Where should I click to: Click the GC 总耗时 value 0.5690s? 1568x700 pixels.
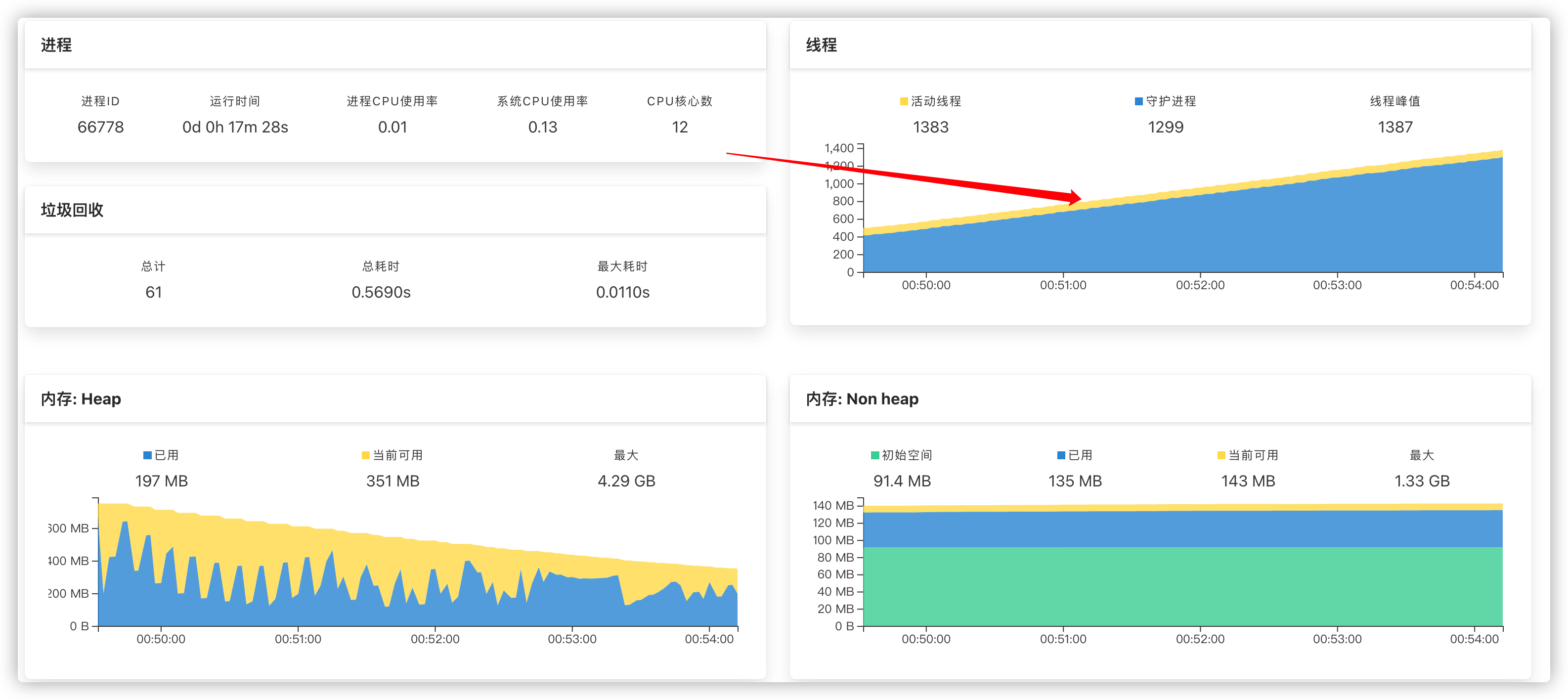[x=381, y=292]
